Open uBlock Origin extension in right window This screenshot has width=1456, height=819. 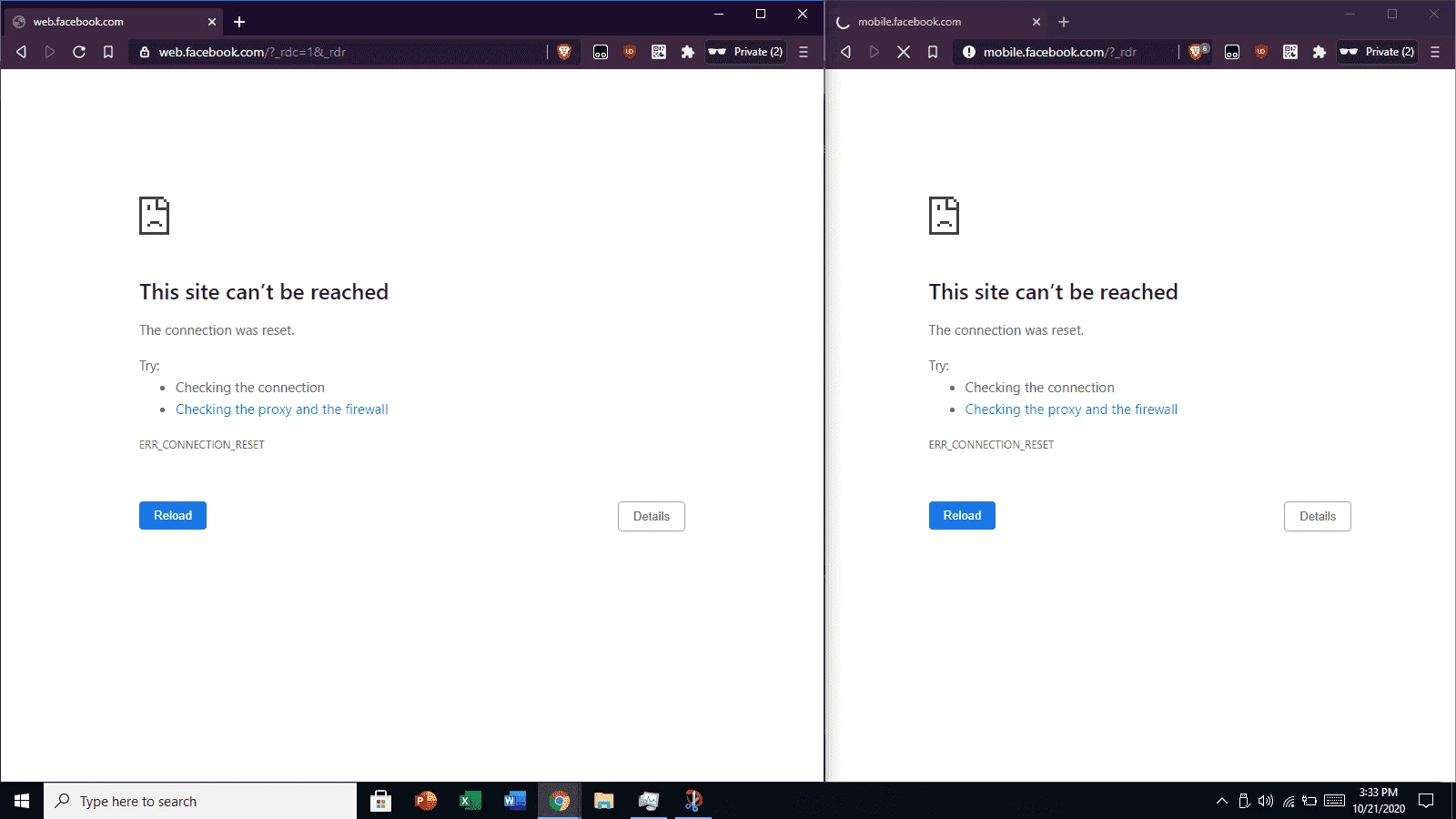1261,52
